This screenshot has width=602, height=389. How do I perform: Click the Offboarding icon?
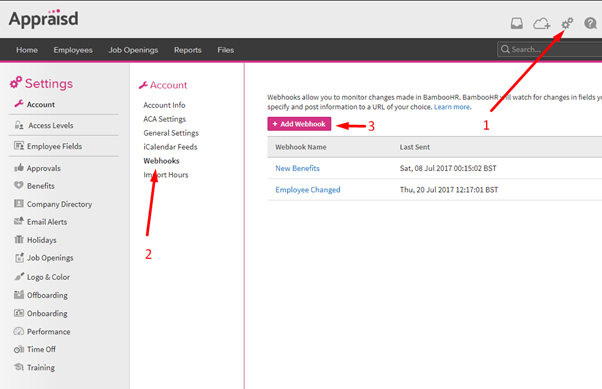coord(19,295)
